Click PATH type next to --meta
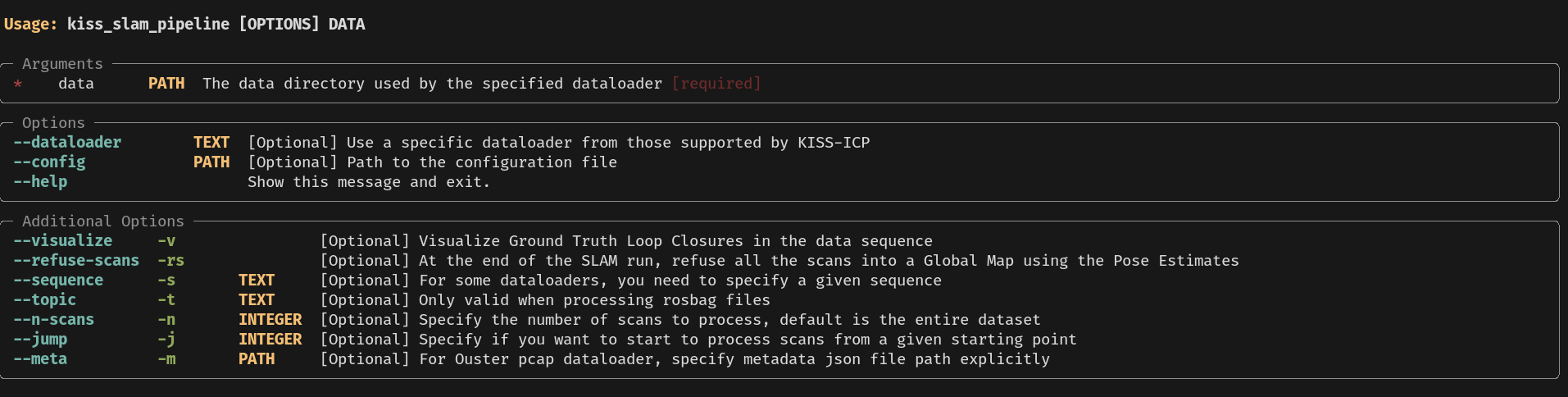The image size is (1568, 397). (x=257, y=359)
